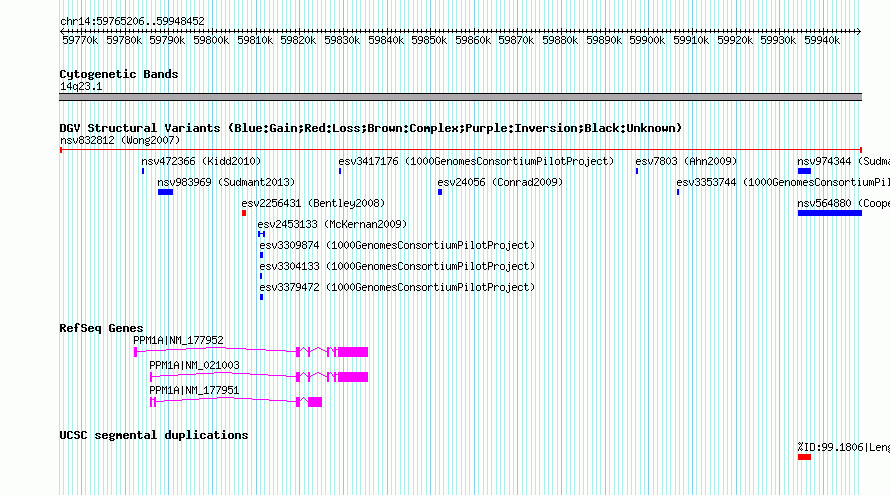Open variant esv7803 (Ahn2009) label
This screenshot has width=890, height=495.
686,161
